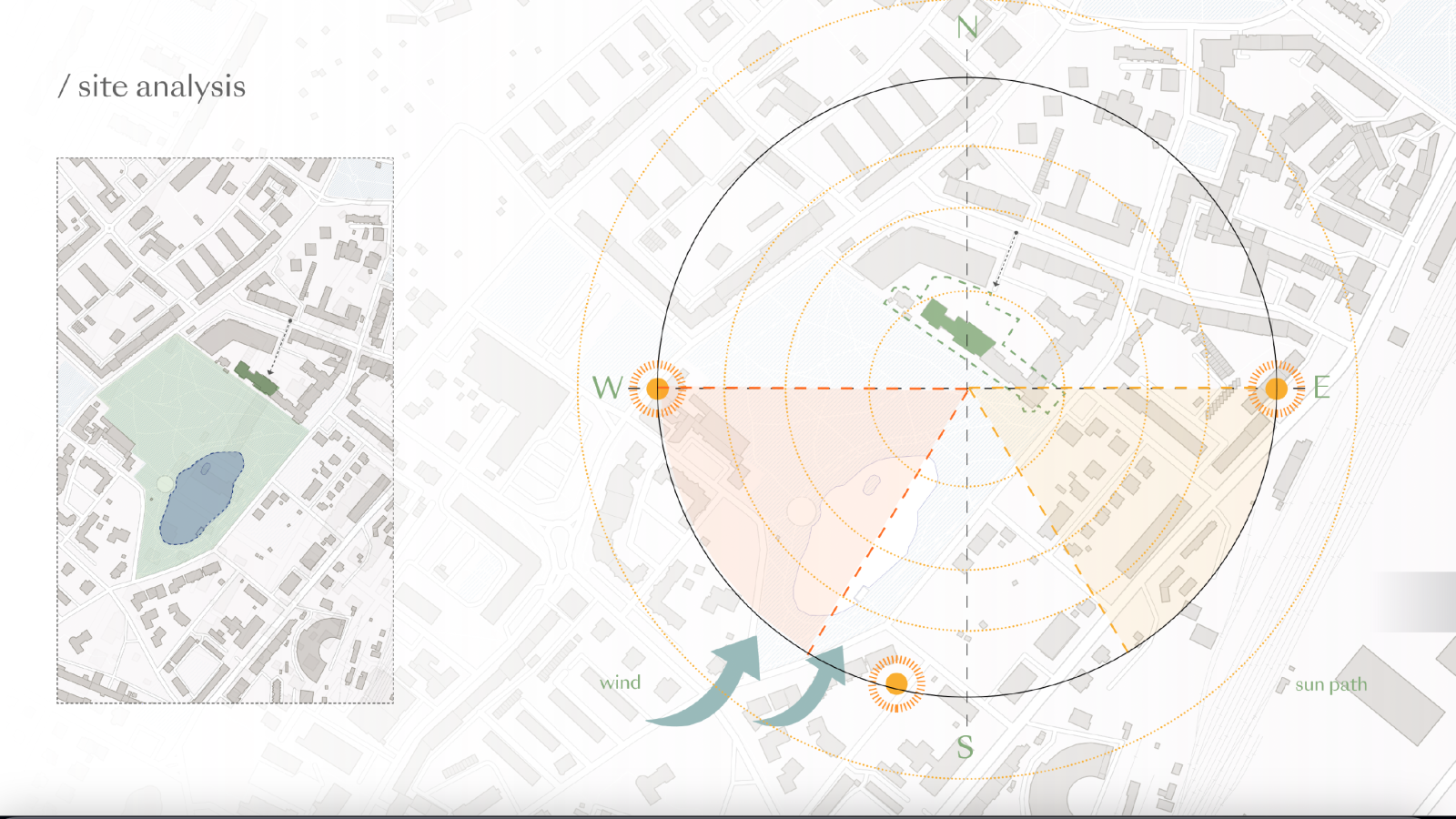This screenshot has width=1456, height=819.
Task: Click the S compass label
Action: [x=966, y=748]
